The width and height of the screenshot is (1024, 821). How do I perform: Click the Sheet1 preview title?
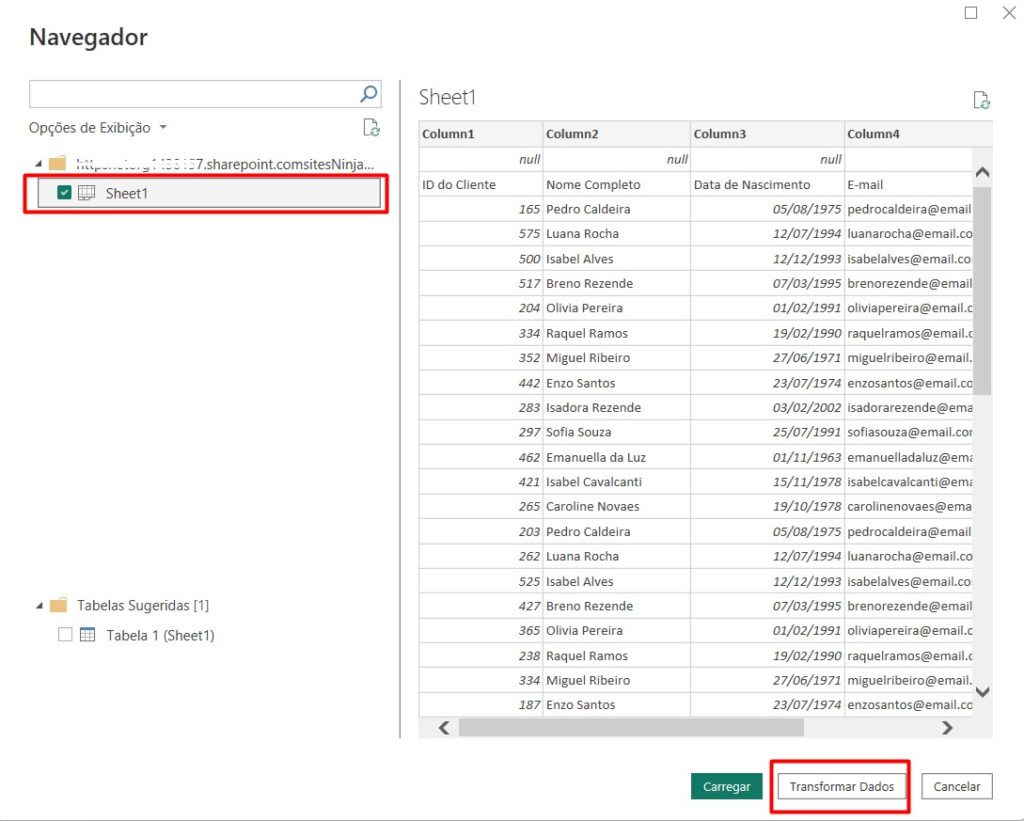pyautogui.click(x=447, y=97)
